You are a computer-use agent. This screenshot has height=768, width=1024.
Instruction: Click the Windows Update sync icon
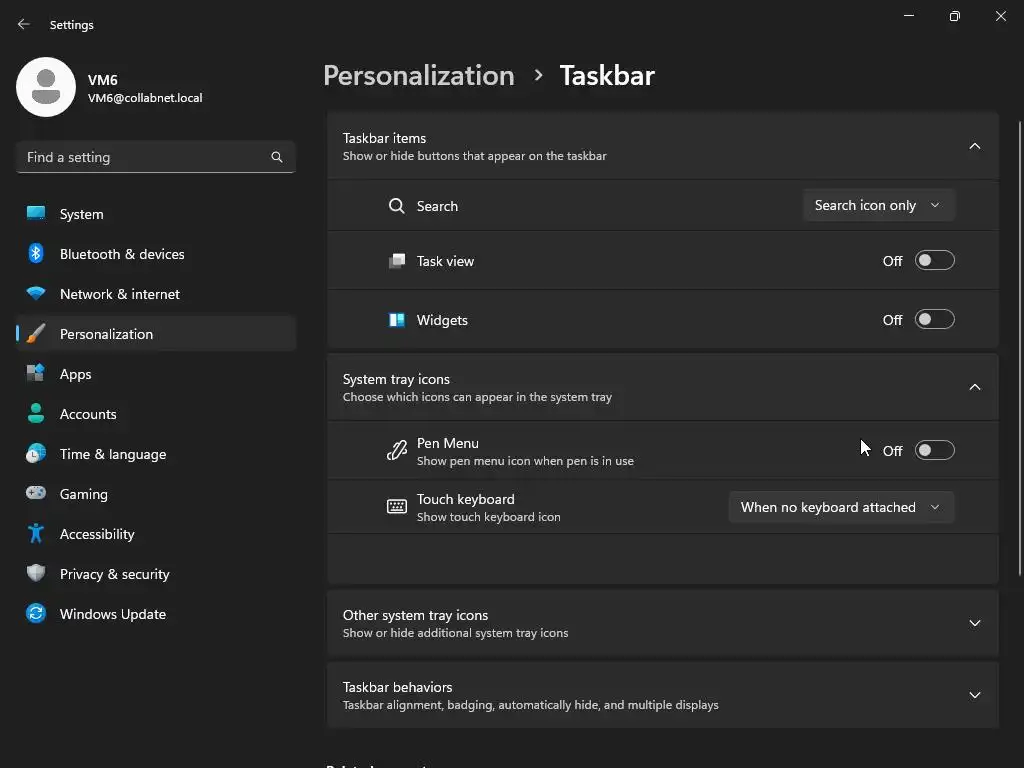point(36,614)
